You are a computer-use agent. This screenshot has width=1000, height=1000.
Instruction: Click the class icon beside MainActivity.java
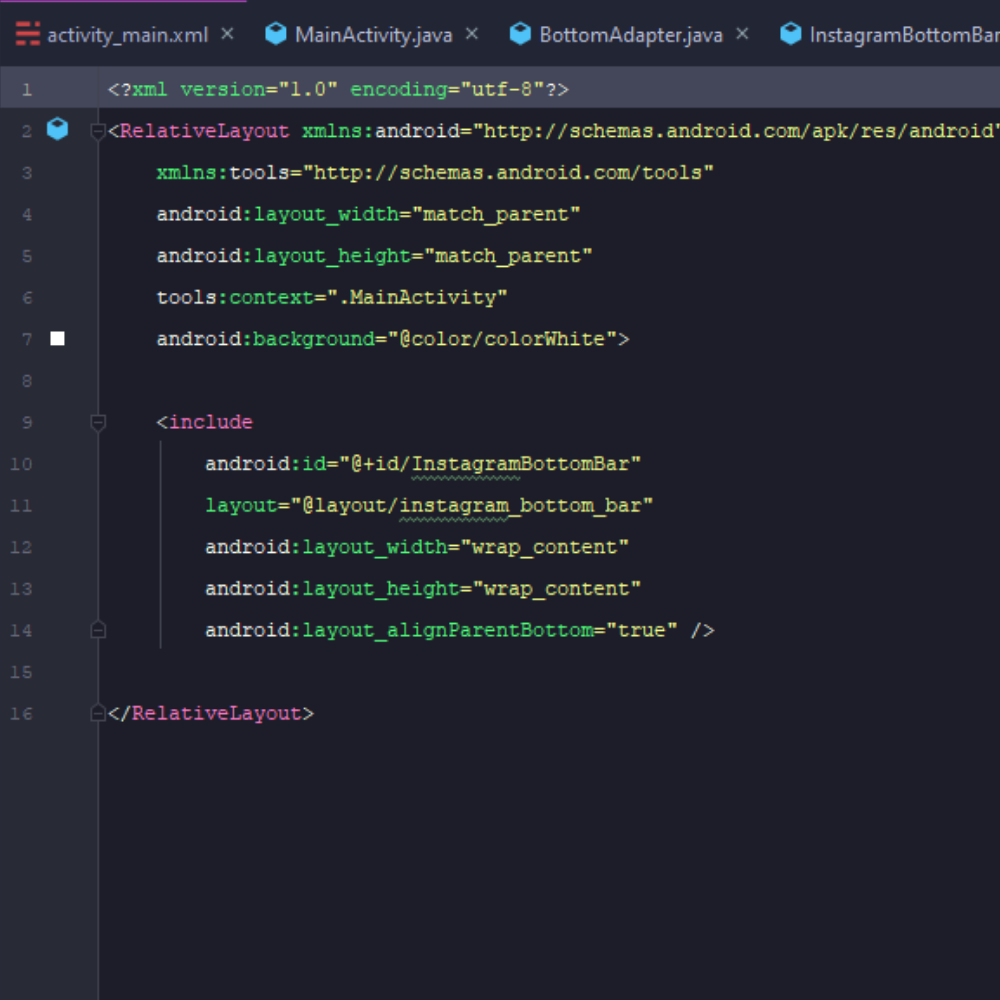click(x=275, y=33)
